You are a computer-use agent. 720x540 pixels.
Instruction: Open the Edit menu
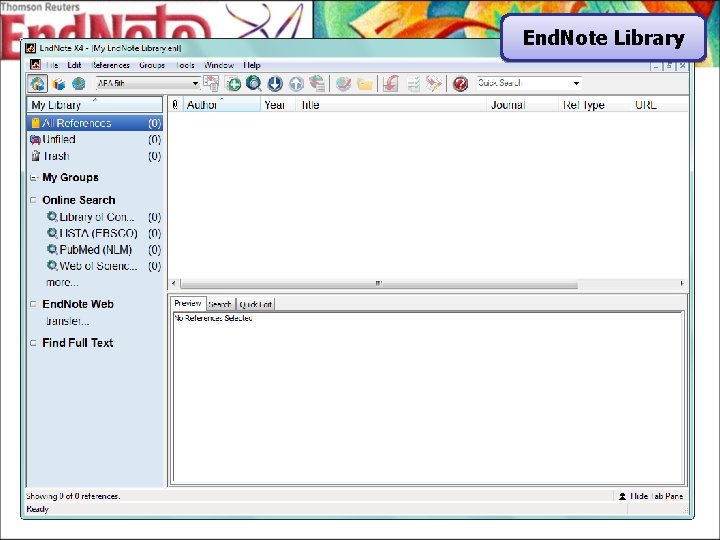(74, 65)
